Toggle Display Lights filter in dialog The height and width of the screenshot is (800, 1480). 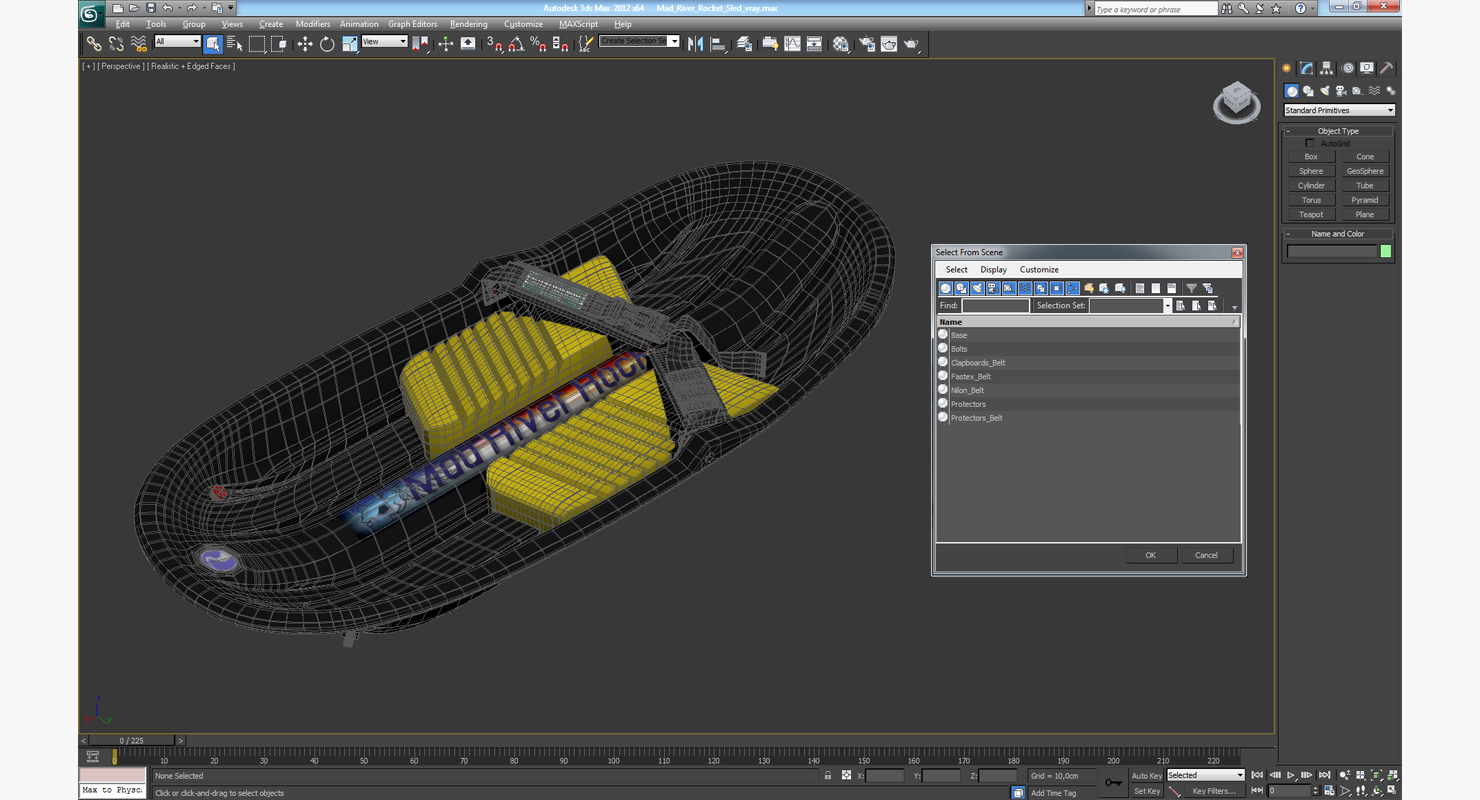(x=977, y=288)
